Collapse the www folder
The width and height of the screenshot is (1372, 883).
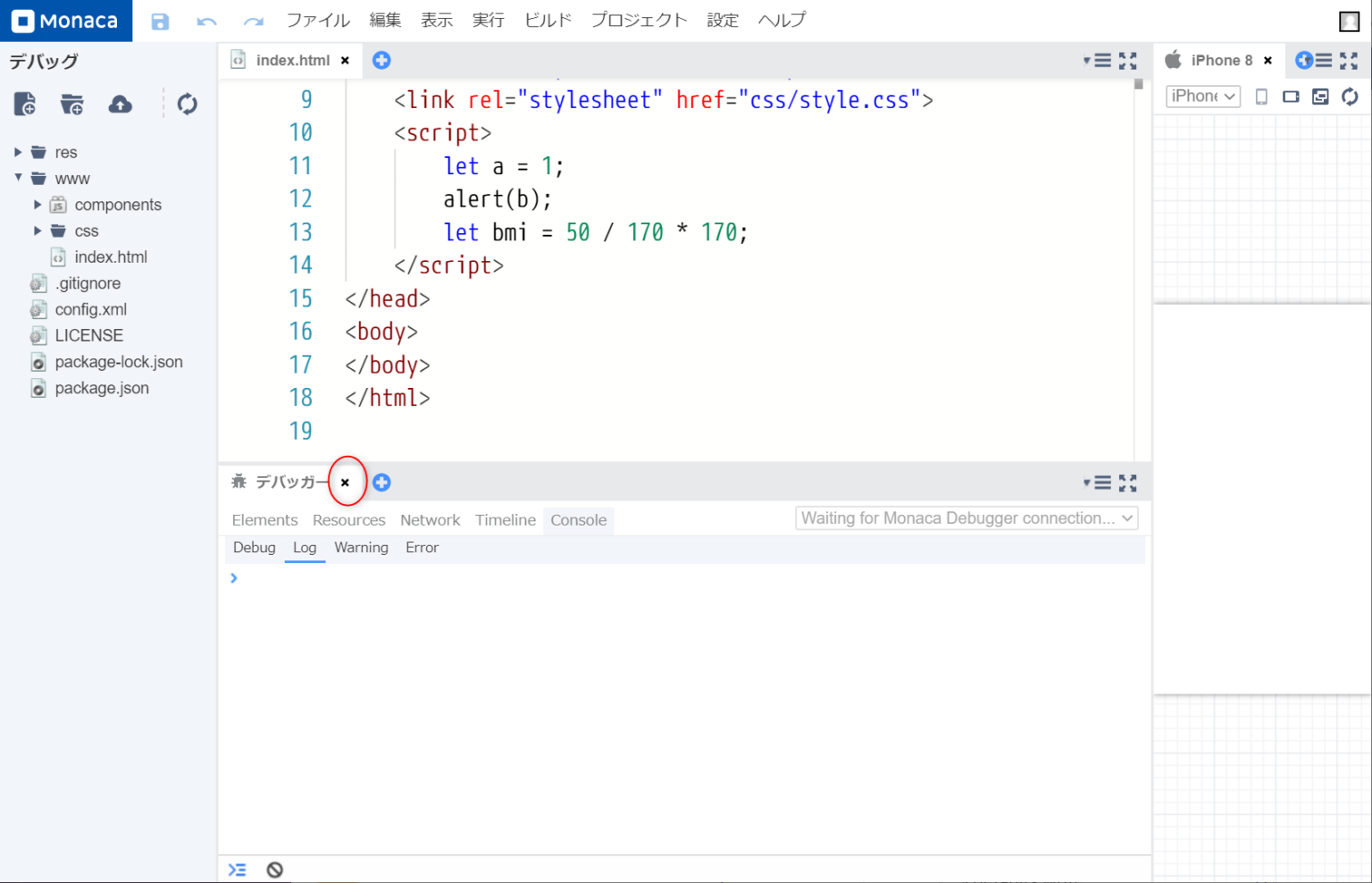click(18, 178)
